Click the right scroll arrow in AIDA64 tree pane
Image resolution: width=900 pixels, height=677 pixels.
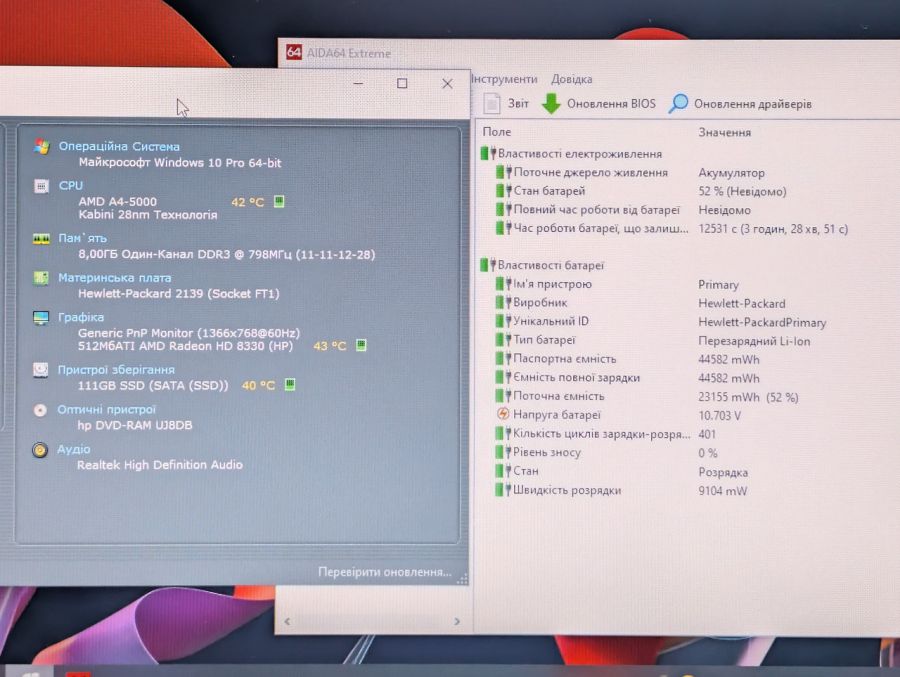(457, 621)
